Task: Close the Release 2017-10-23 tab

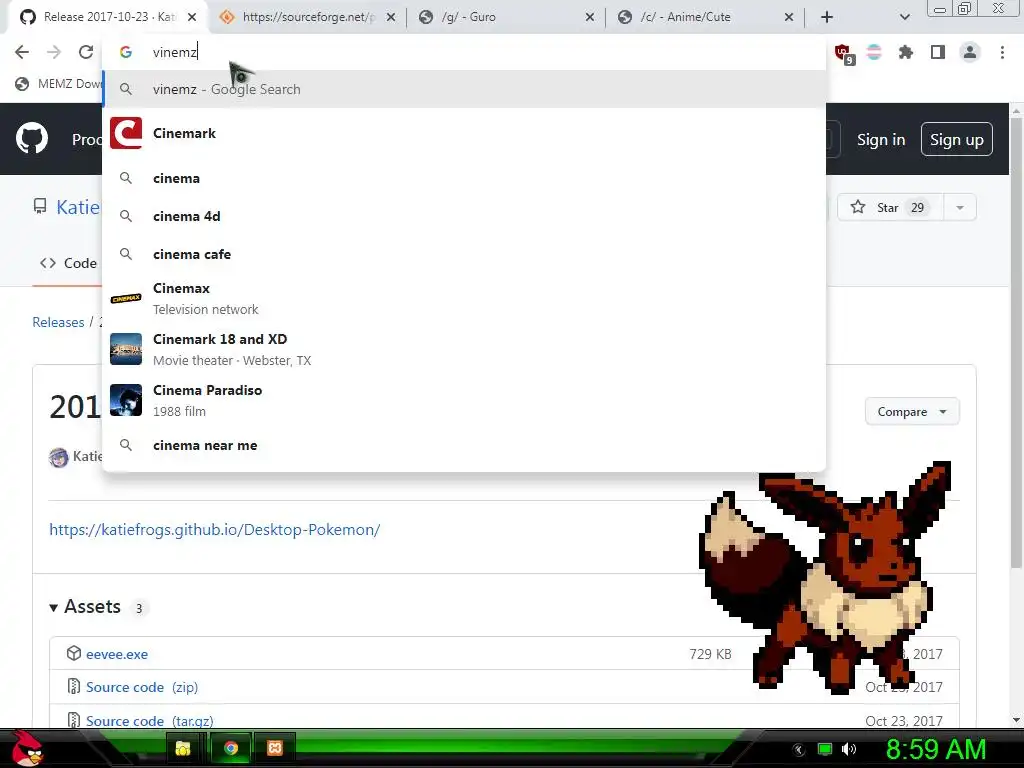Action: 192,17
